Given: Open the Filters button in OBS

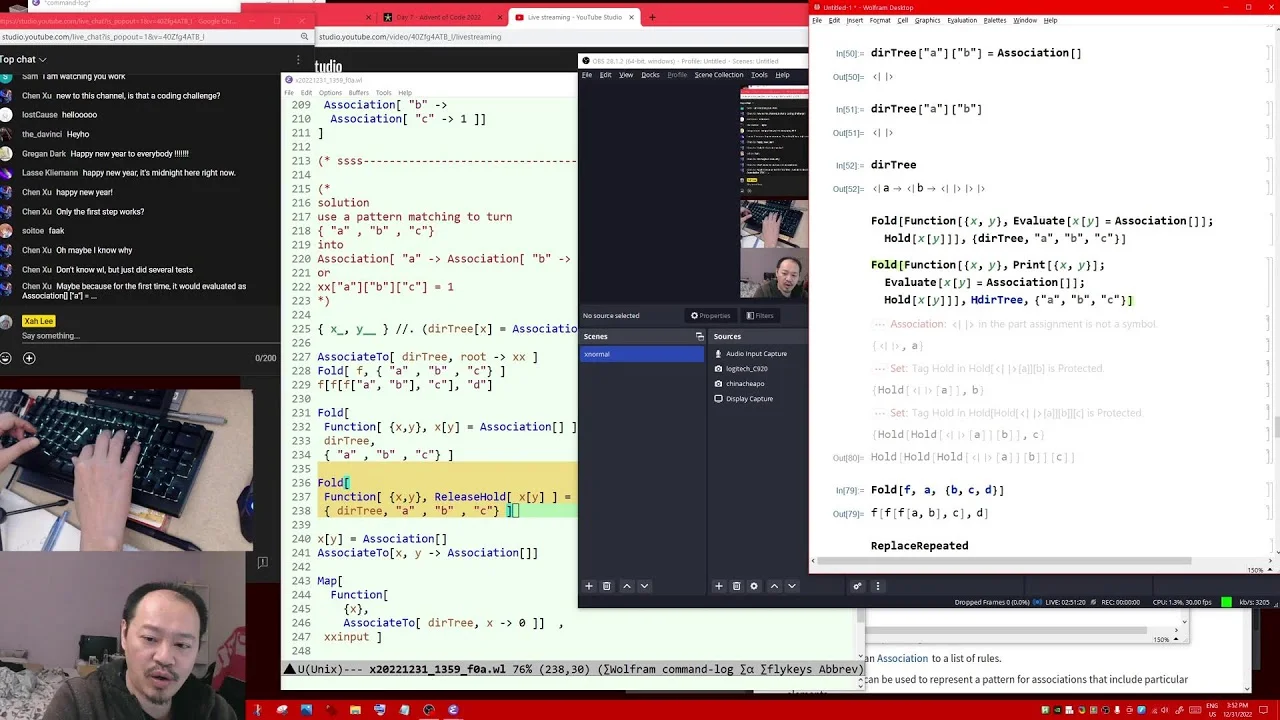Looking at the screenshot, I should click(759, 316).
